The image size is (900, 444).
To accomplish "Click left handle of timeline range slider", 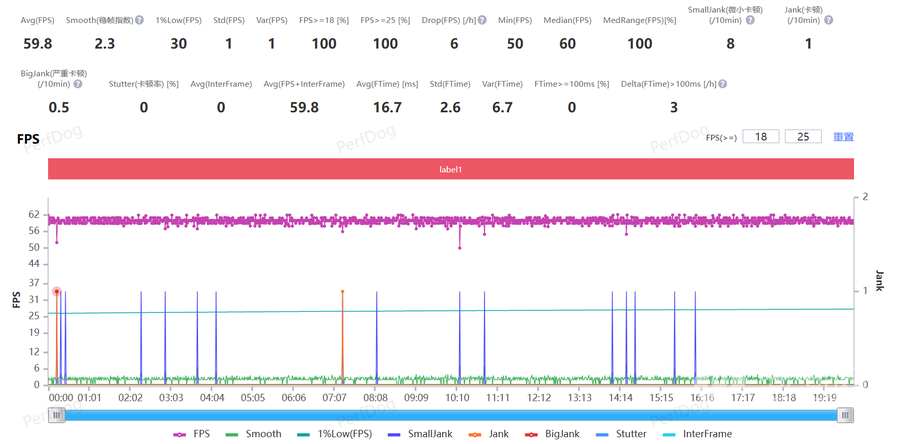I will (57, 415).
